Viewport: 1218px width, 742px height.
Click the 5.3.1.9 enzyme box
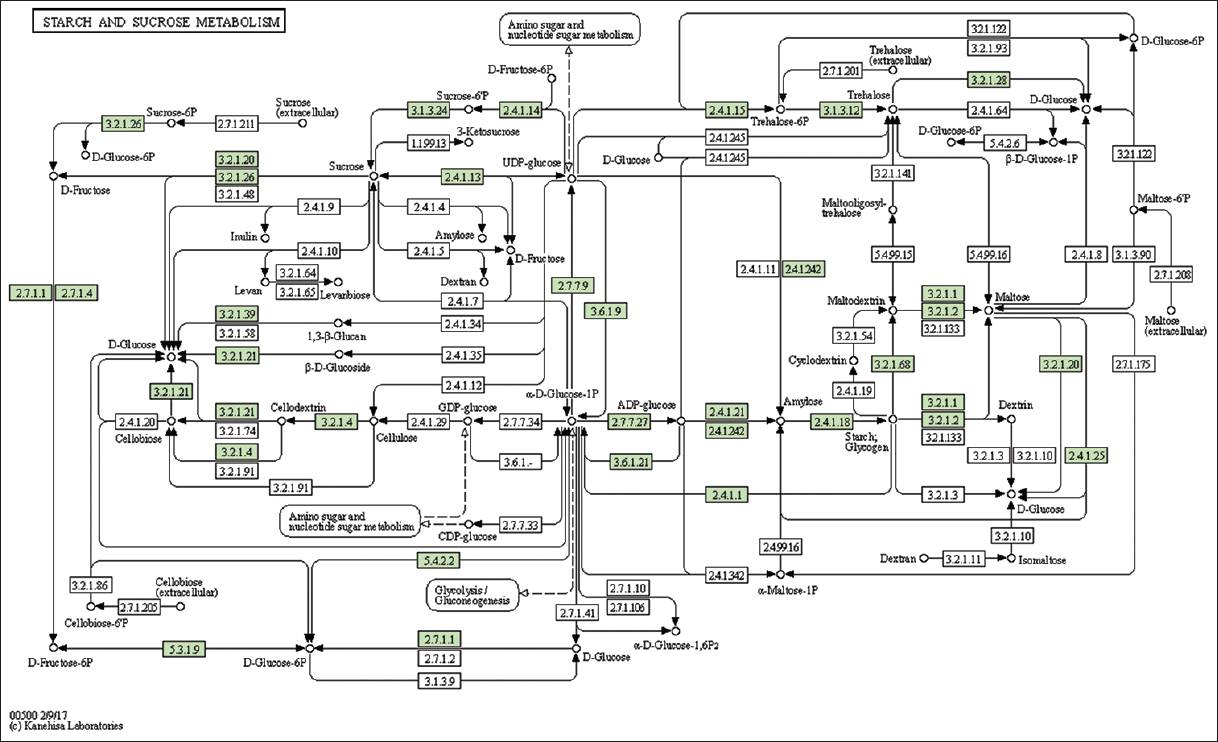coord(183,649)
